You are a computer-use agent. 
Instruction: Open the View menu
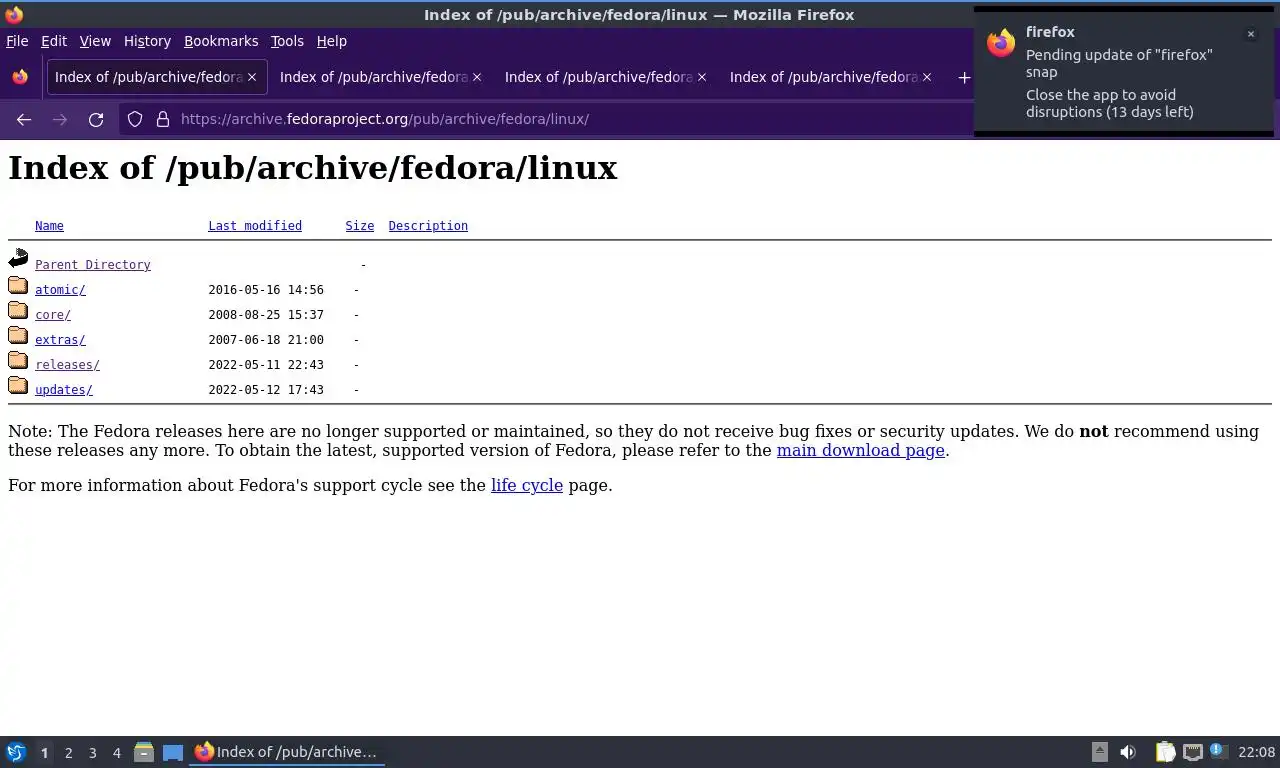coord(95,41)
